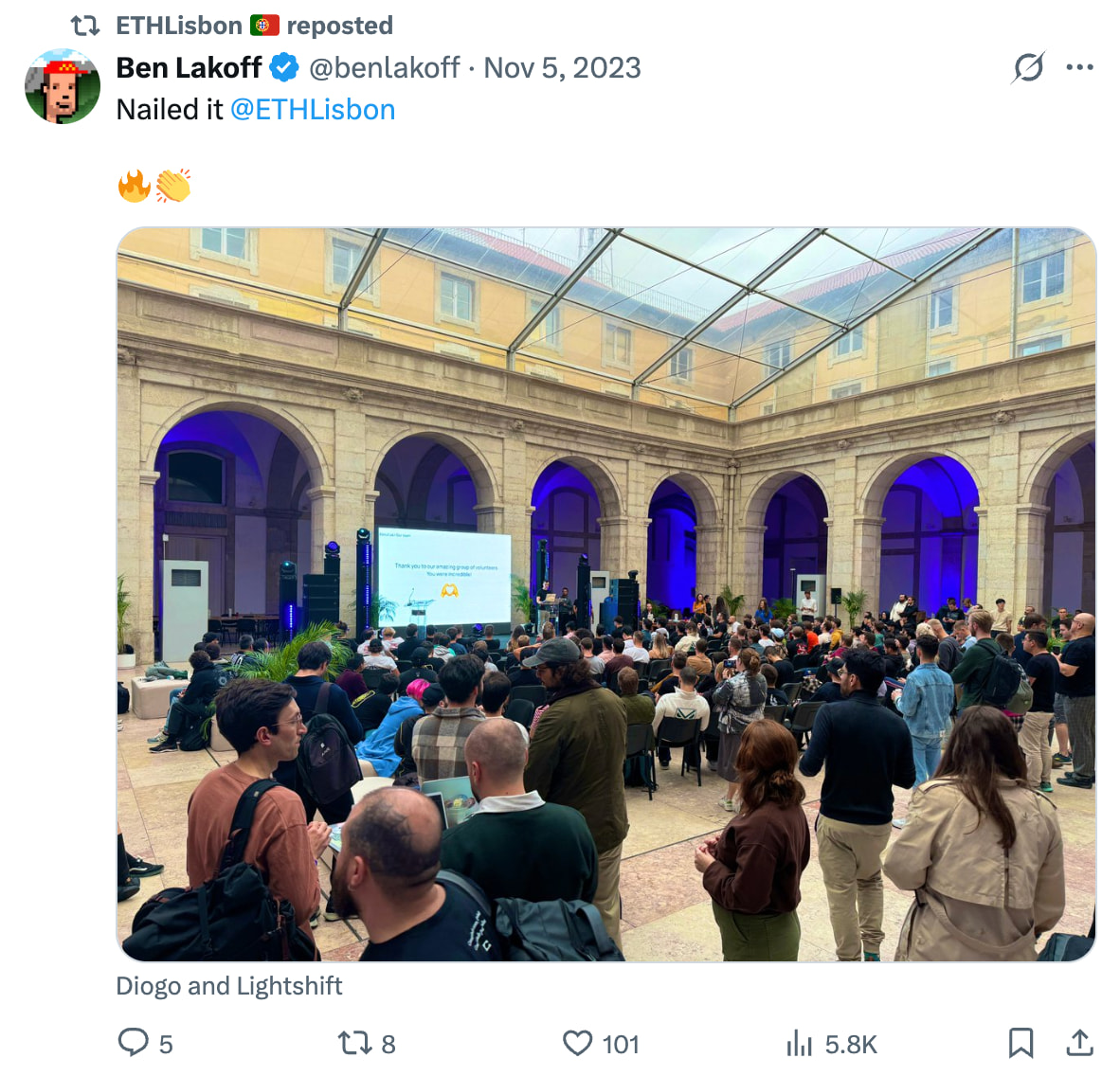1120x1076 pixels.
Task: Click the small repost icon beside ETHLisbon
Action: 85,26
